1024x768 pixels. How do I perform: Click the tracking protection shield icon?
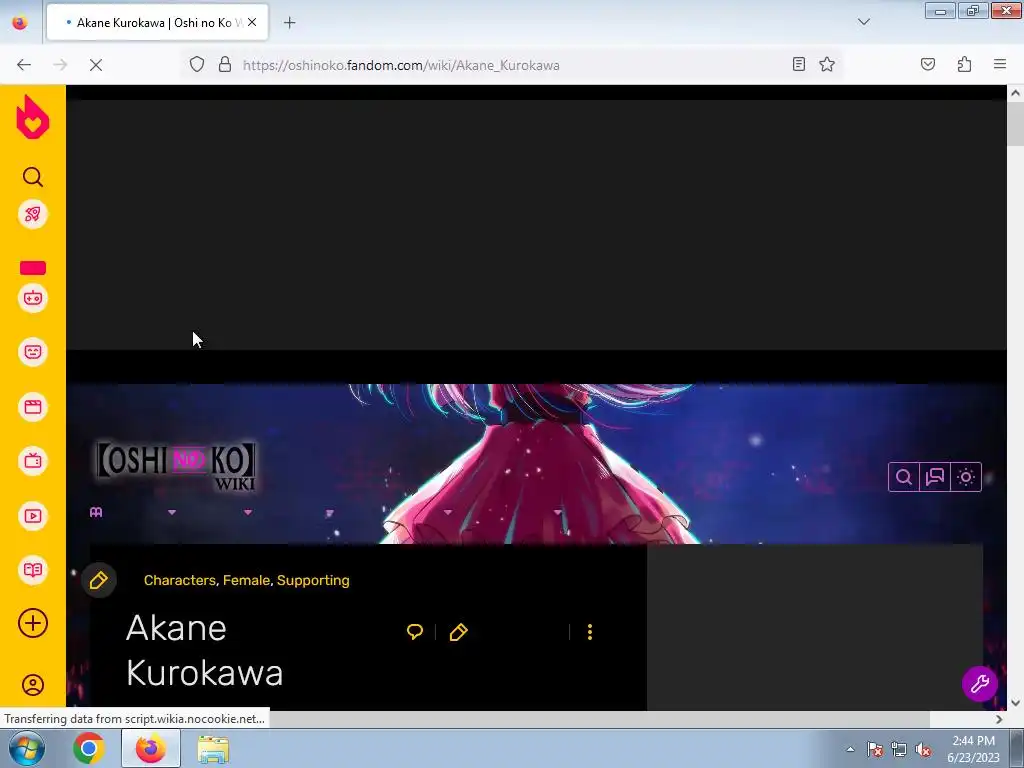pyautogui.click(x=197, y=65)
